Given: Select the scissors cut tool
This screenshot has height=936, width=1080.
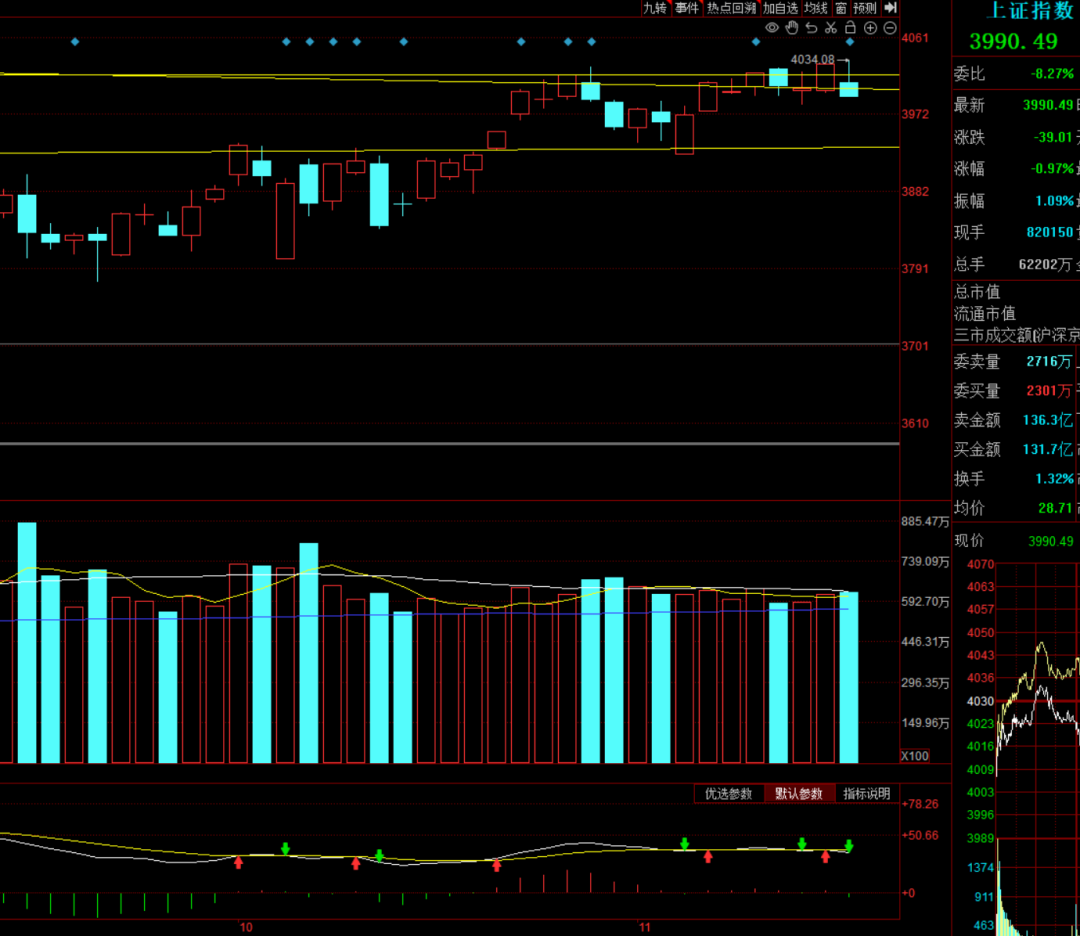Looking at the screenshot, I should coord(831,28).
